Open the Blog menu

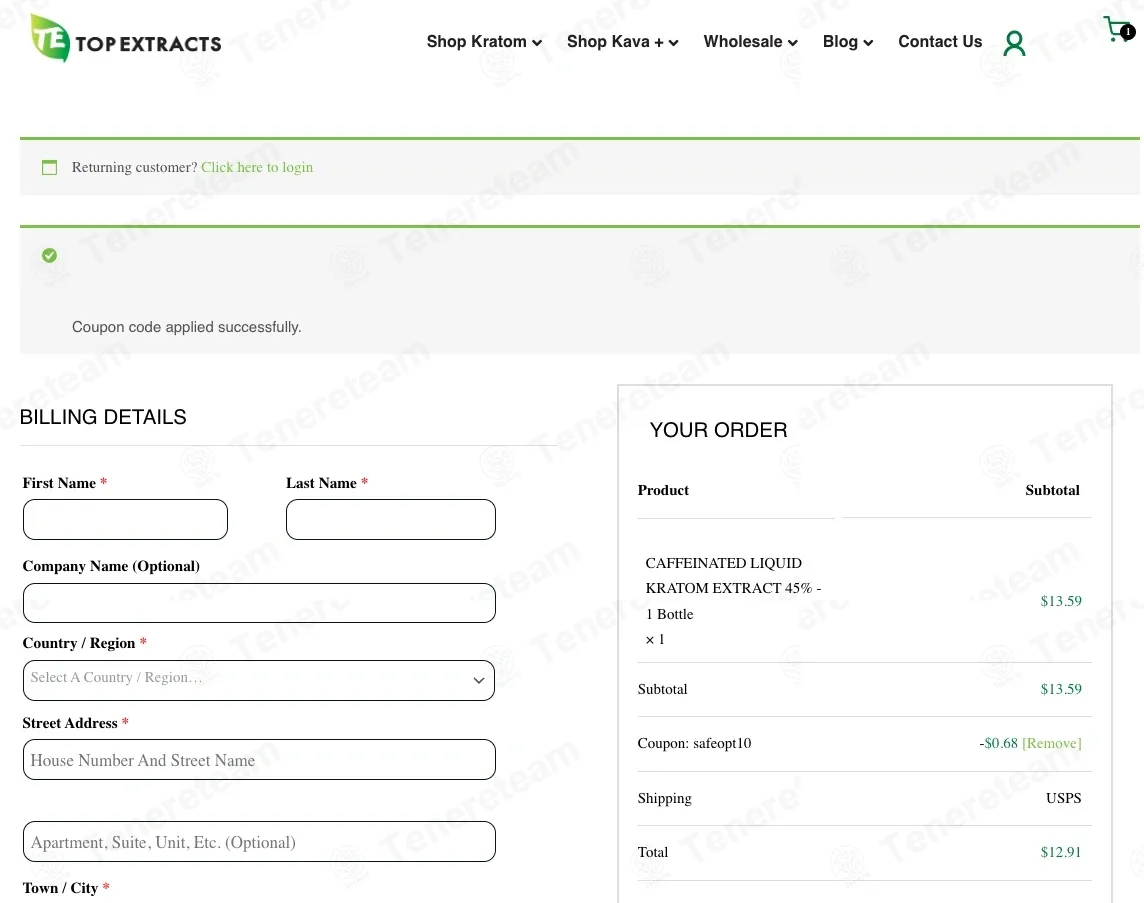[847, 42]
